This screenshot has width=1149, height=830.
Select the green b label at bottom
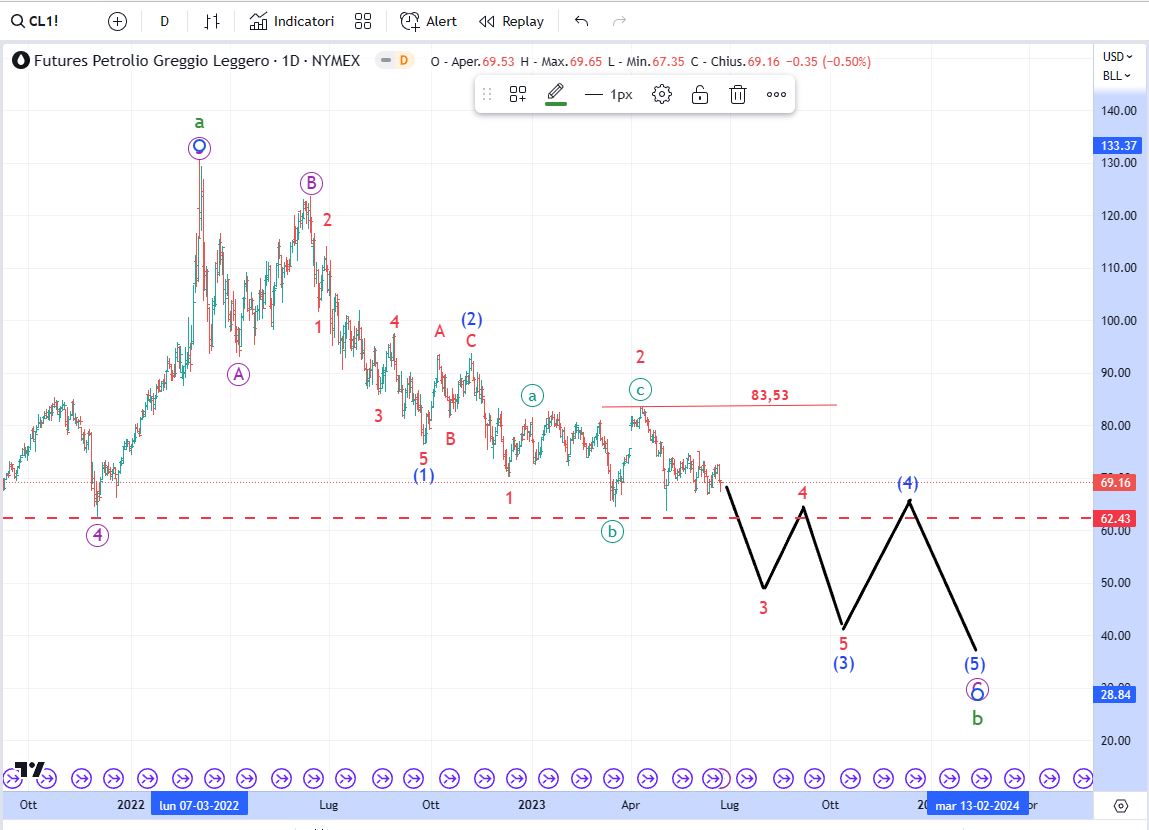[x=977, y=719]
